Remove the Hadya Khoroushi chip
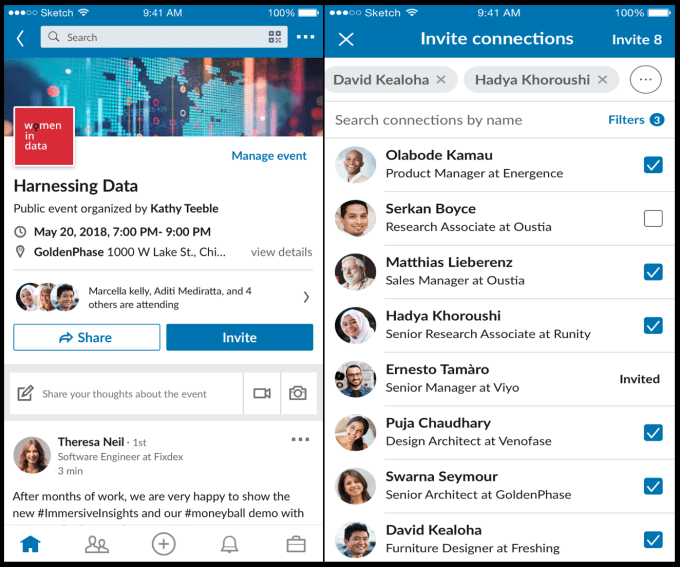This screenshot has width=680, height=567. click(x=602, y=79)
